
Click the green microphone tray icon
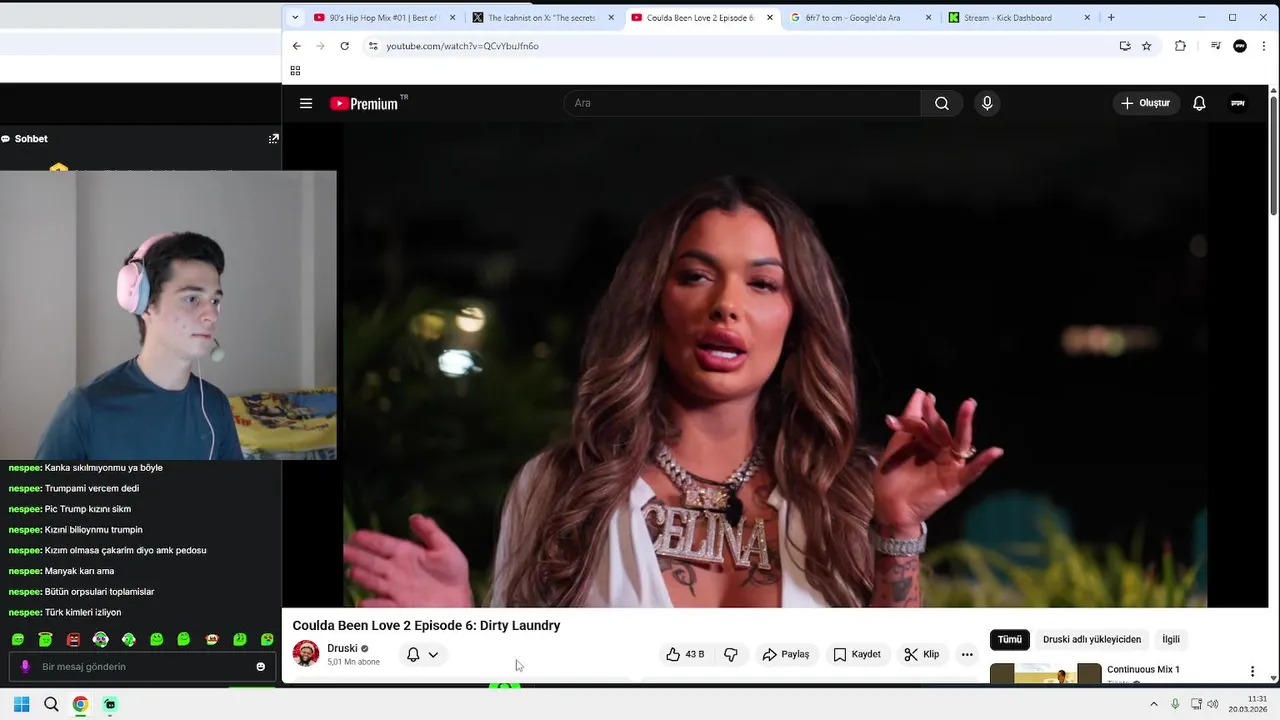1175,704
